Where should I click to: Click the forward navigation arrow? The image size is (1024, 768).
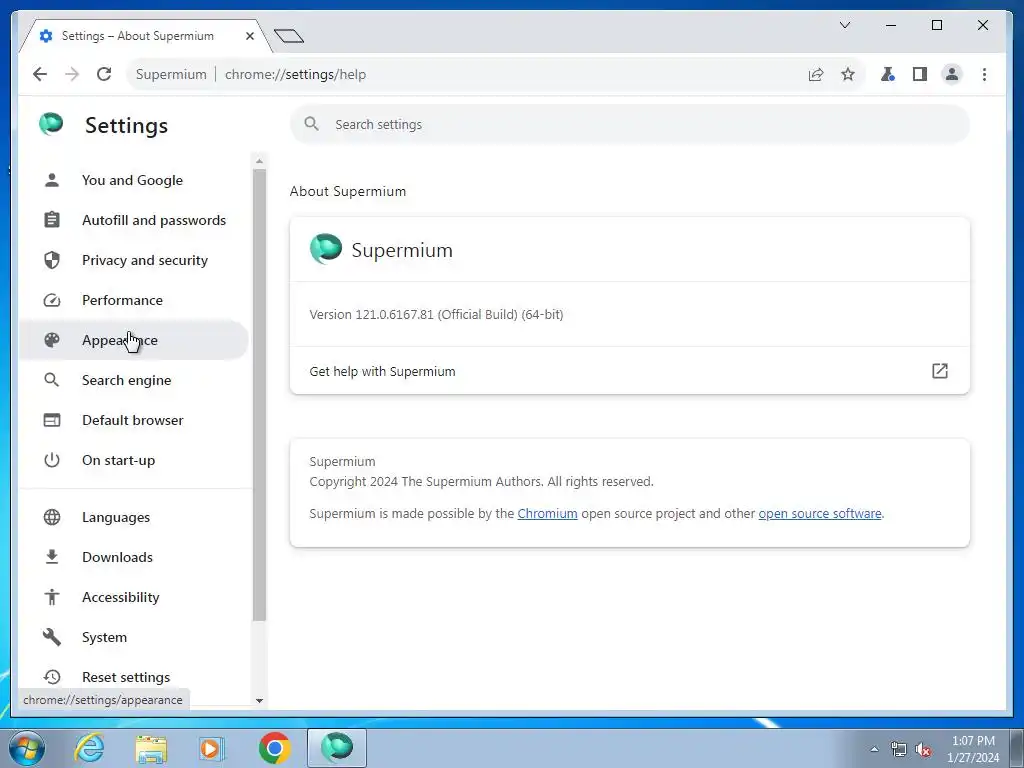tap(72, 74)
